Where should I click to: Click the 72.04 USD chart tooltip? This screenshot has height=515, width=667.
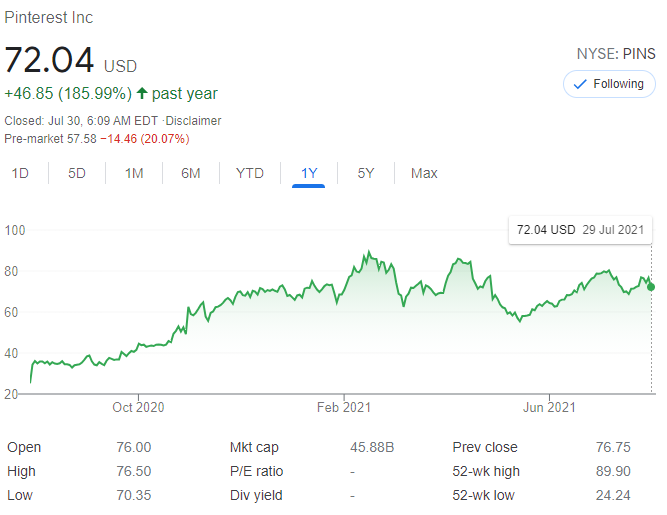click(580, 230)
